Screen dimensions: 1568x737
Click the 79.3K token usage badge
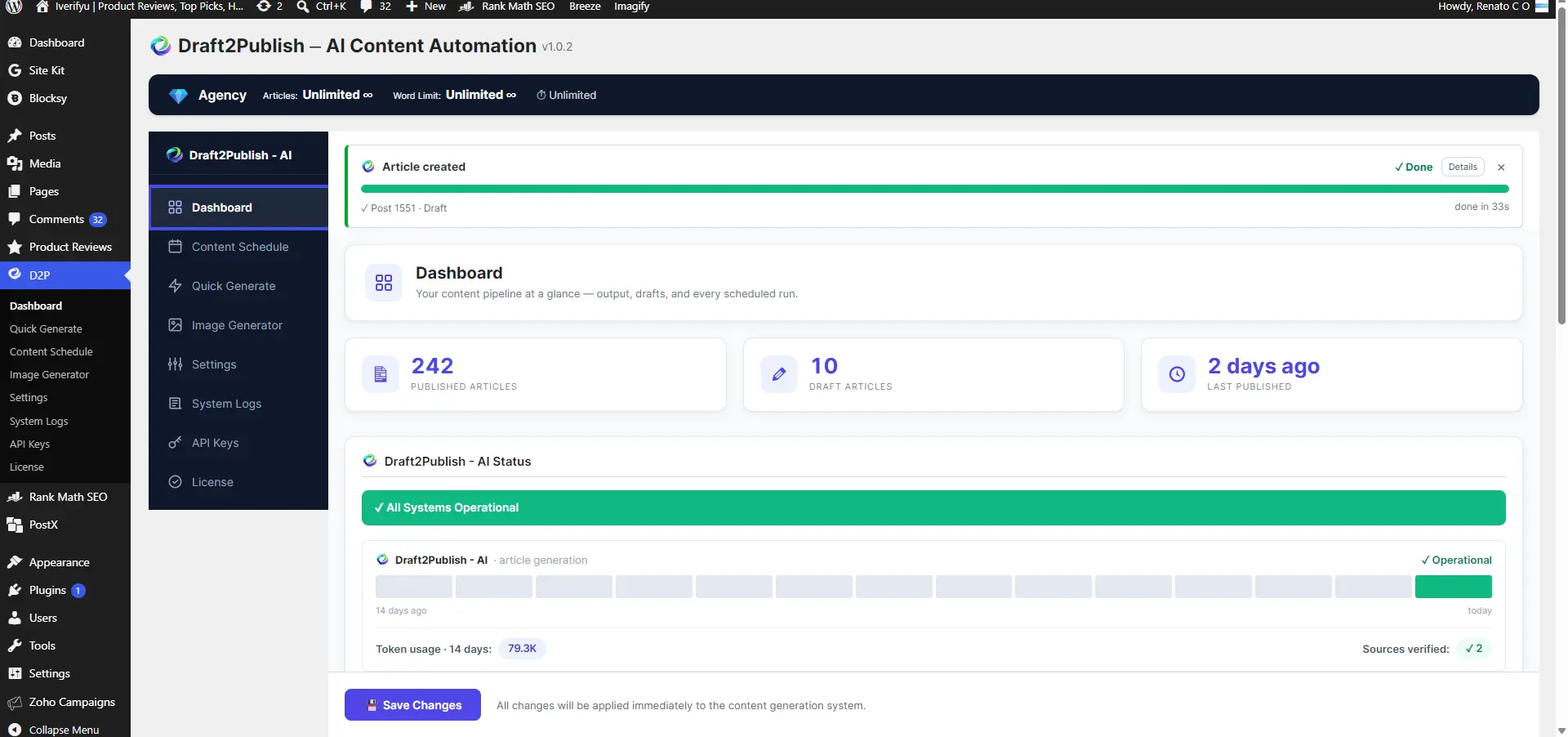click(x=522, y=649)
